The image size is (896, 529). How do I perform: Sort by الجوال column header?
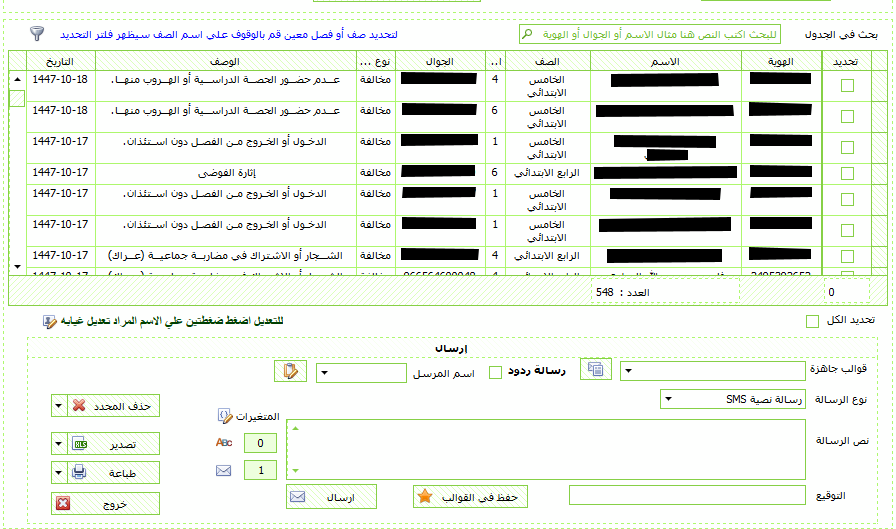[439, 61]
